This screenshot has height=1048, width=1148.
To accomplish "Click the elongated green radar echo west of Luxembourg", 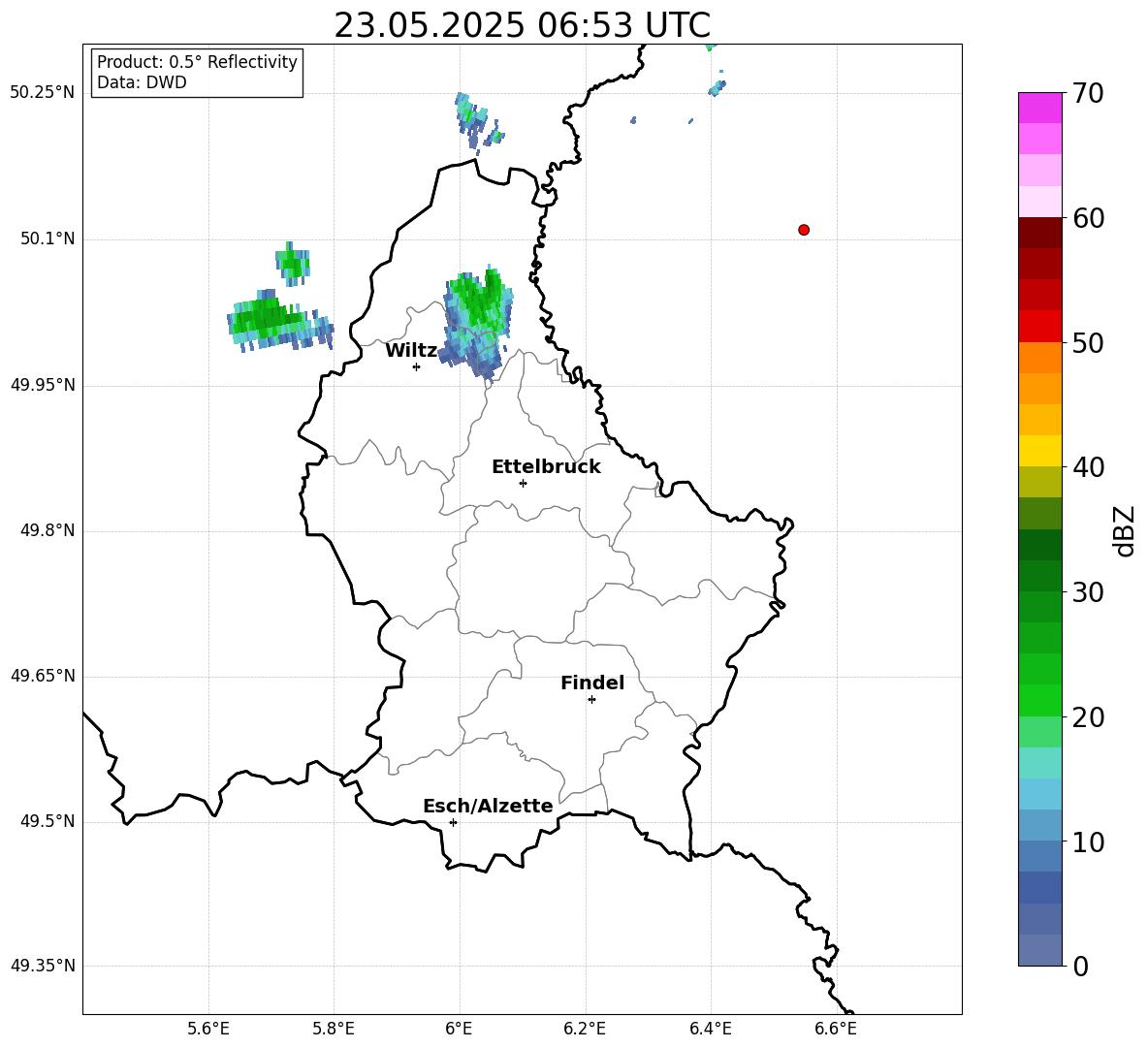I will tap(279, 322).
